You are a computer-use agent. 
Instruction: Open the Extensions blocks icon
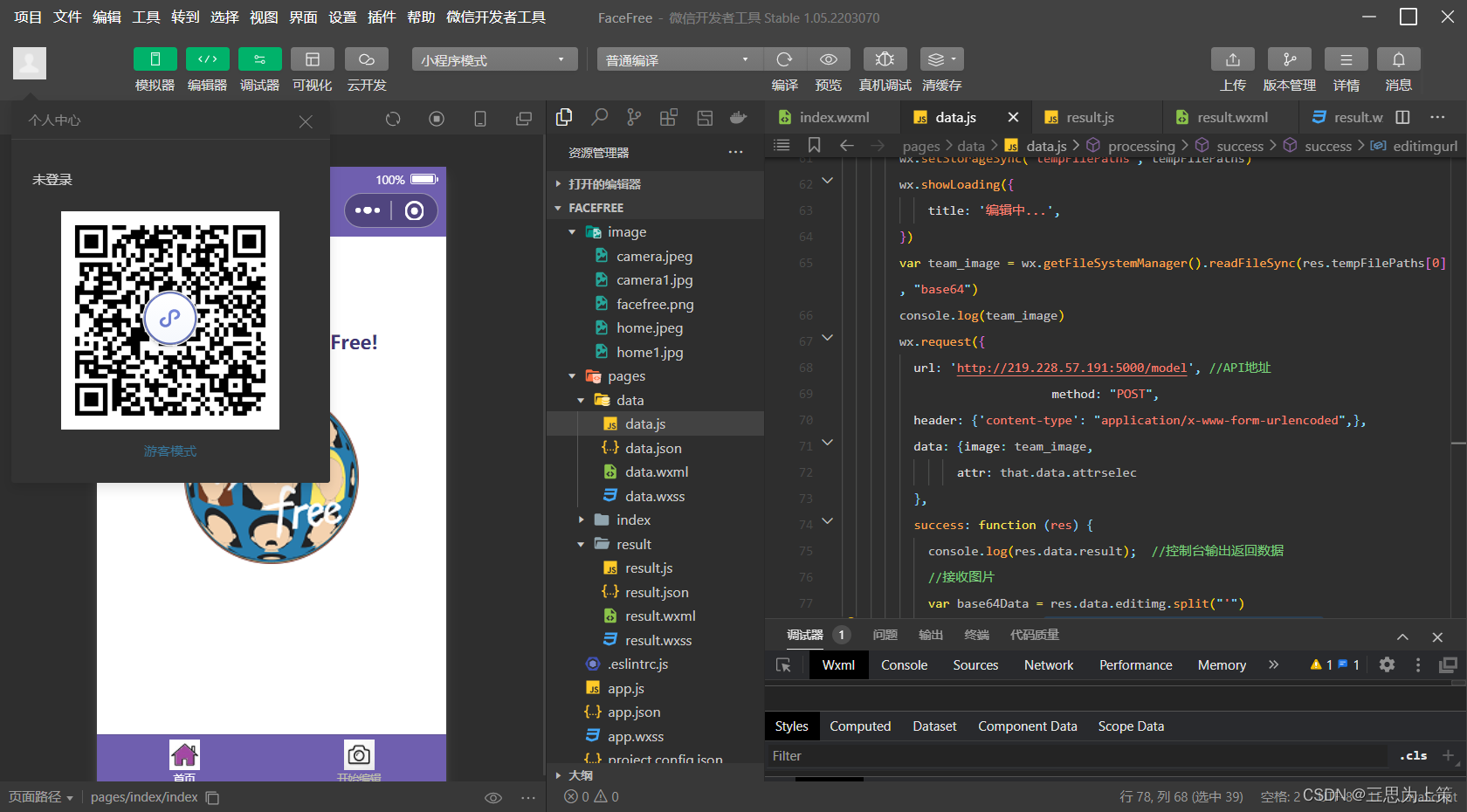[669, 117]
